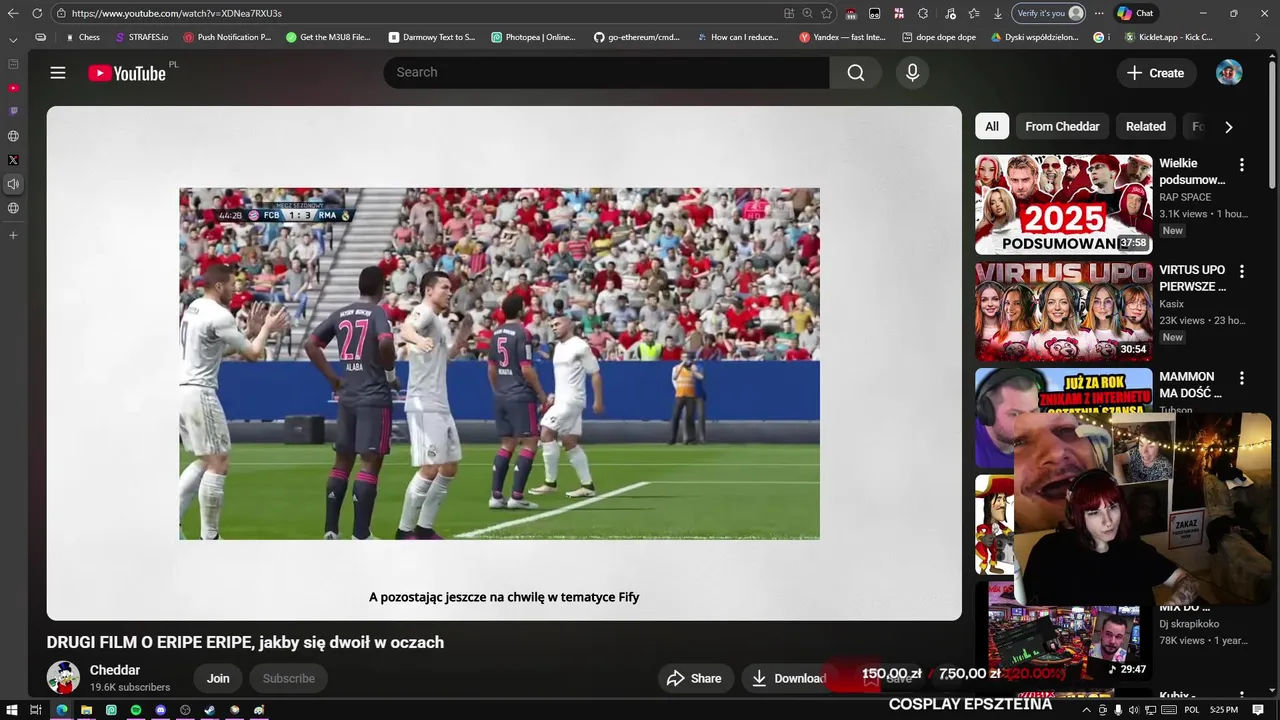
Task: Open Kicklet.app bookmark
Action: (1169, 37)
